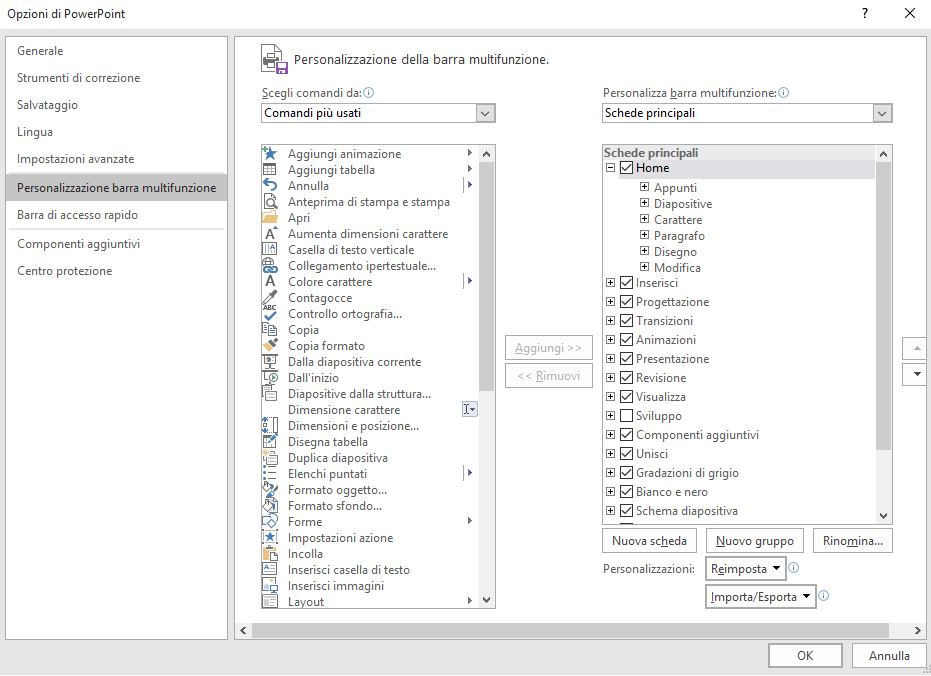This screenshot has height=676, width=931.
Task: Select the Aggiungi animazione star icon
Action: click(x=270, y=154)
